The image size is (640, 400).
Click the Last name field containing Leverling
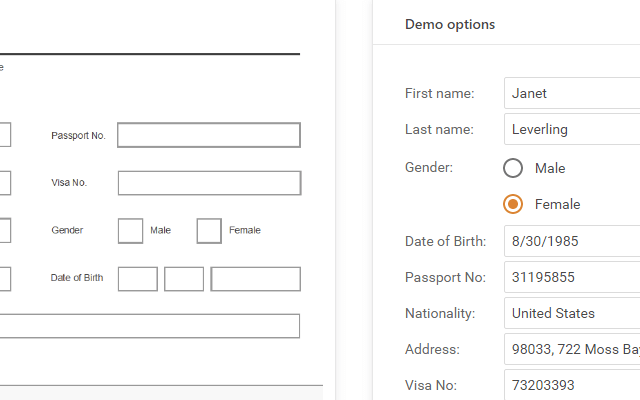pos(572,129)
